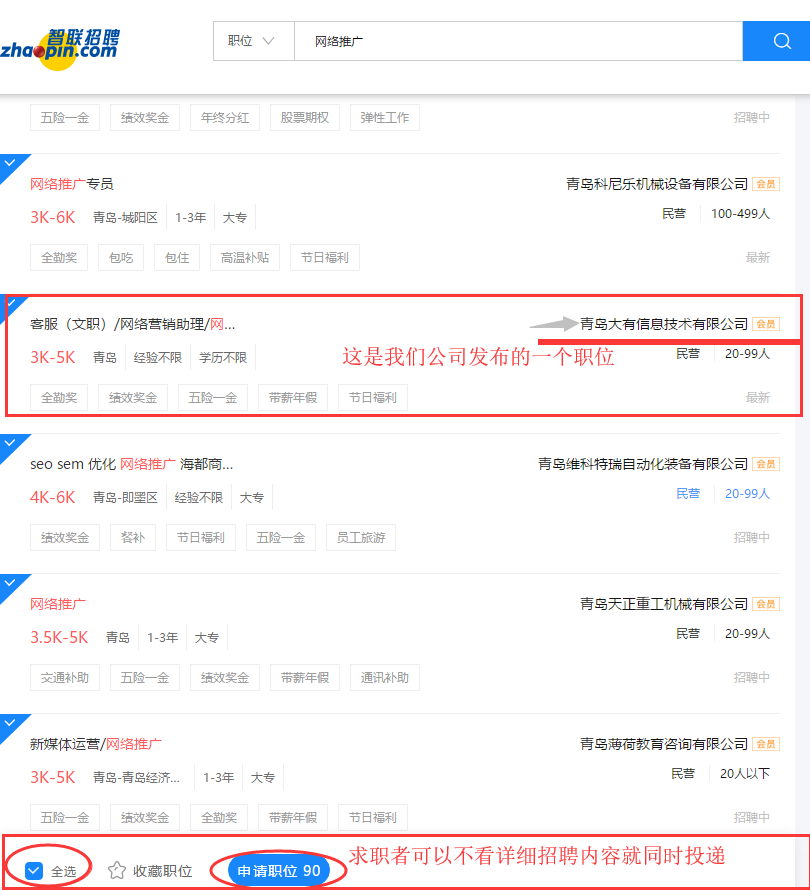Open the seo sem 优化 网络推广 job title
Viewport: 810px width, 890px height.
(131, 464)
